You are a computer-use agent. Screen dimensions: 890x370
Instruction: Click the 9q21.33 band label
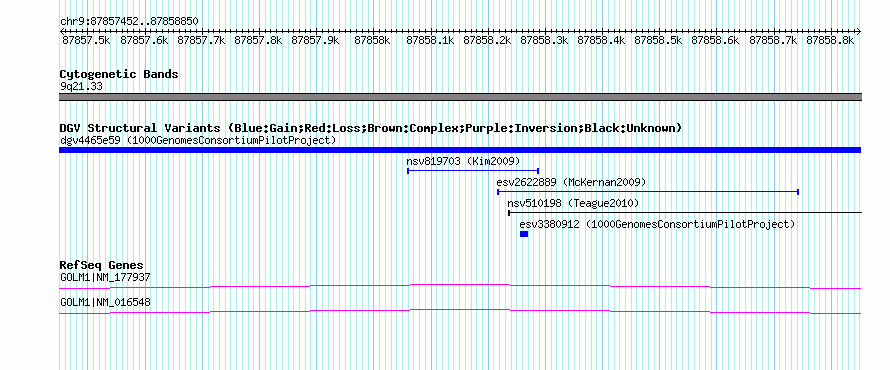81,86
